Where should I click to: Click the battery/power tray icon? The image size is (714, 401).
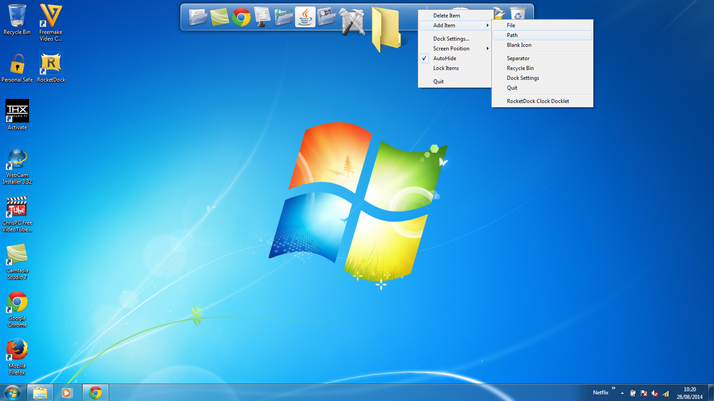point(632,393)
